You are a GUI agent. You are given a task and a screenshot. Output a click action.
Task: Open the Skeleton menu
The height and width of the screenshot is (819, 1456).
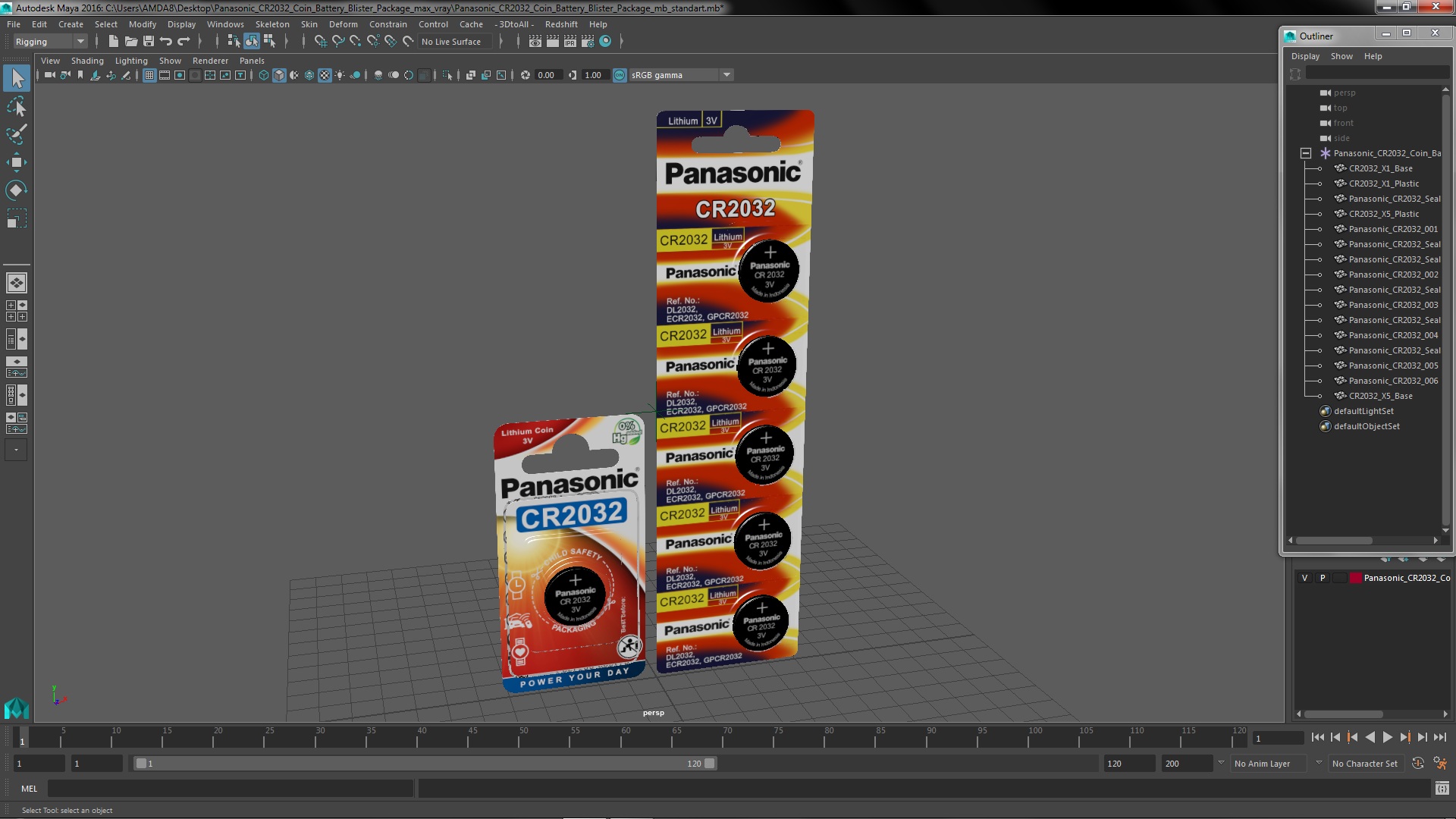pos(272,24)
